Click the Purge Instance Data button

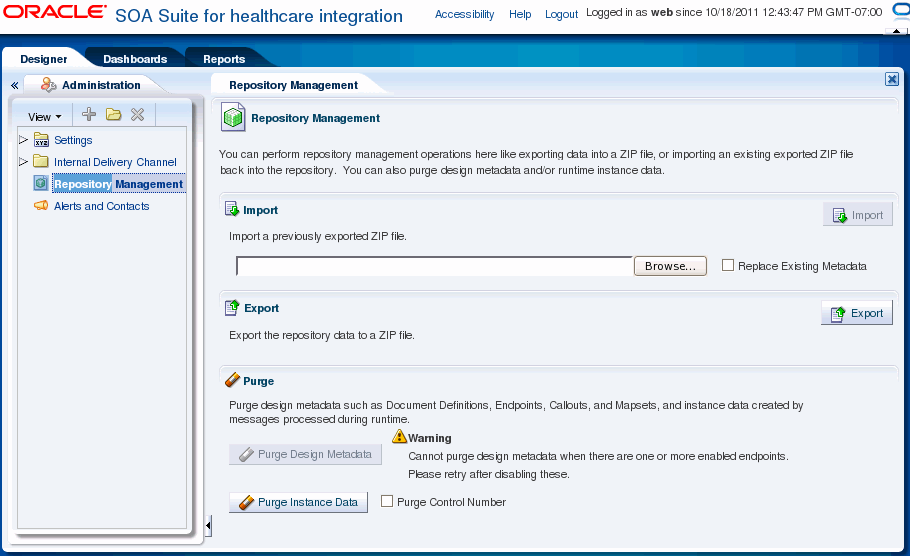coord(299,502)
